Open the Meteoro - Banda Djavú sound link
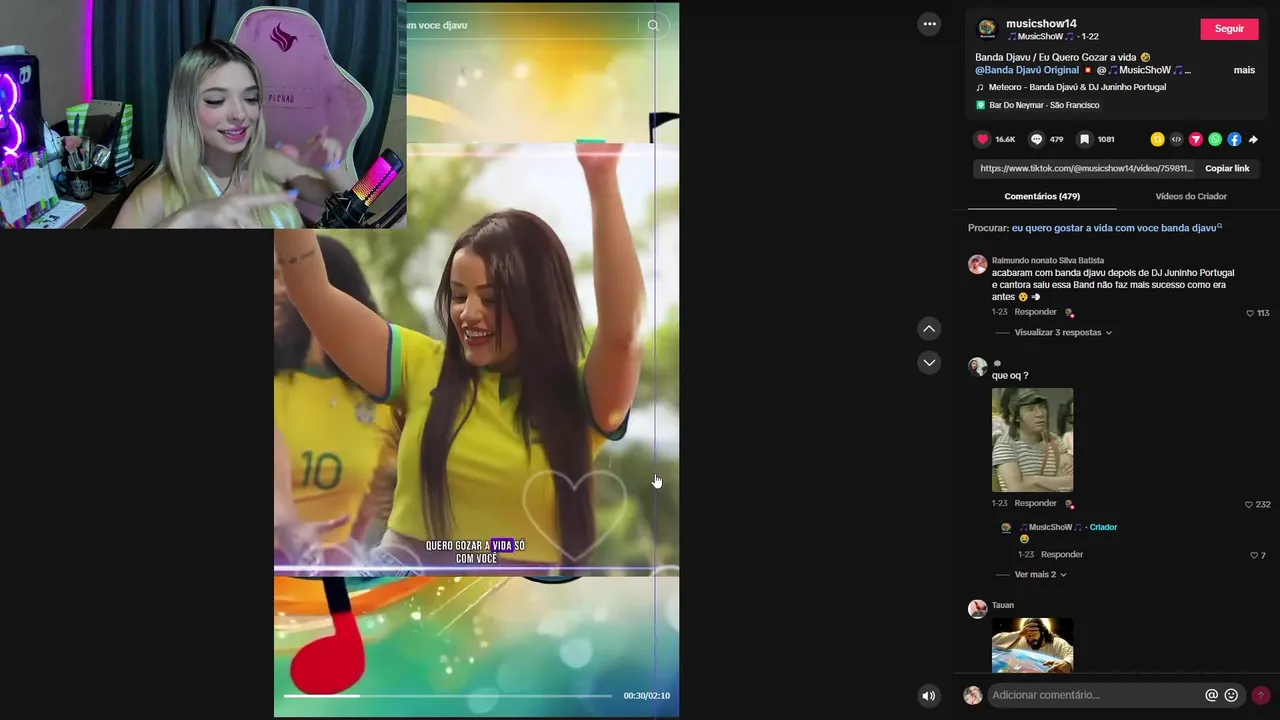 [1077, 87]
